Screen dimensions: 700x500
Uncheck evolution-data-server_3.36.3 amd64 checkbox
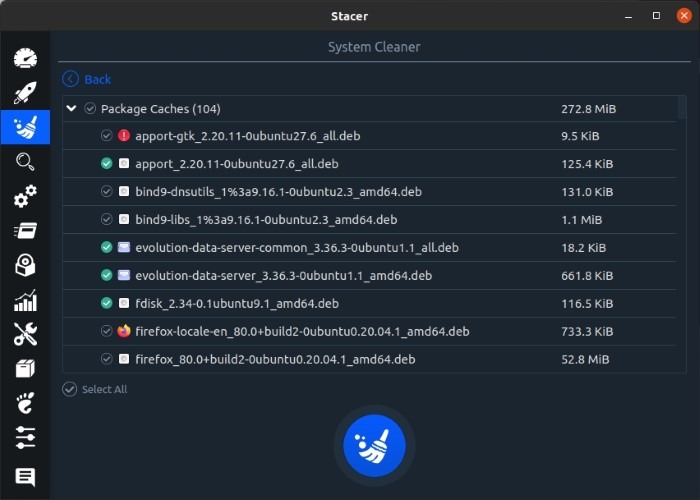tap(106, 275)
